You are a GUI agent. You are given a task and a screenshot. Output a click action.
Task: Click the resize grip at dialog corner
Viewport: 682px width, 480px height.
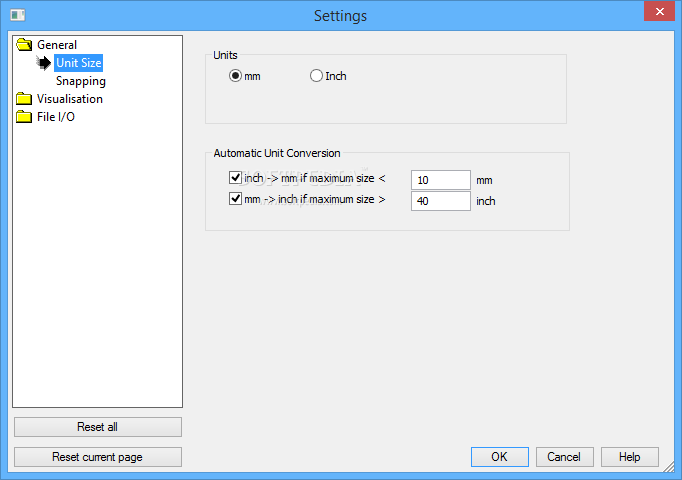(x=669, y=467)
